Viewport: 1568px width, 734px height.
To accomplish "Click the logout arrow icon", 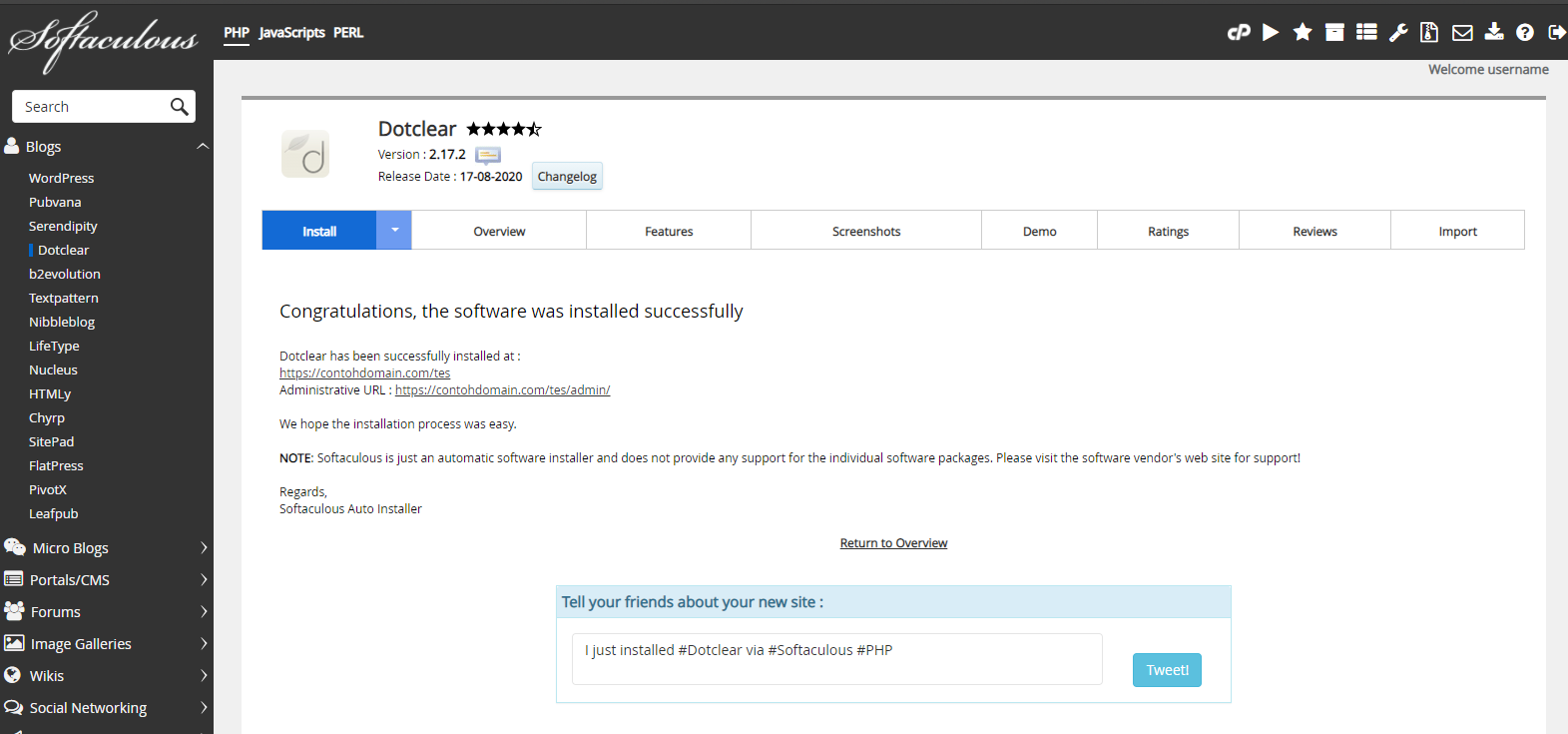I will pyautogui.click(x=1556, y=33).
